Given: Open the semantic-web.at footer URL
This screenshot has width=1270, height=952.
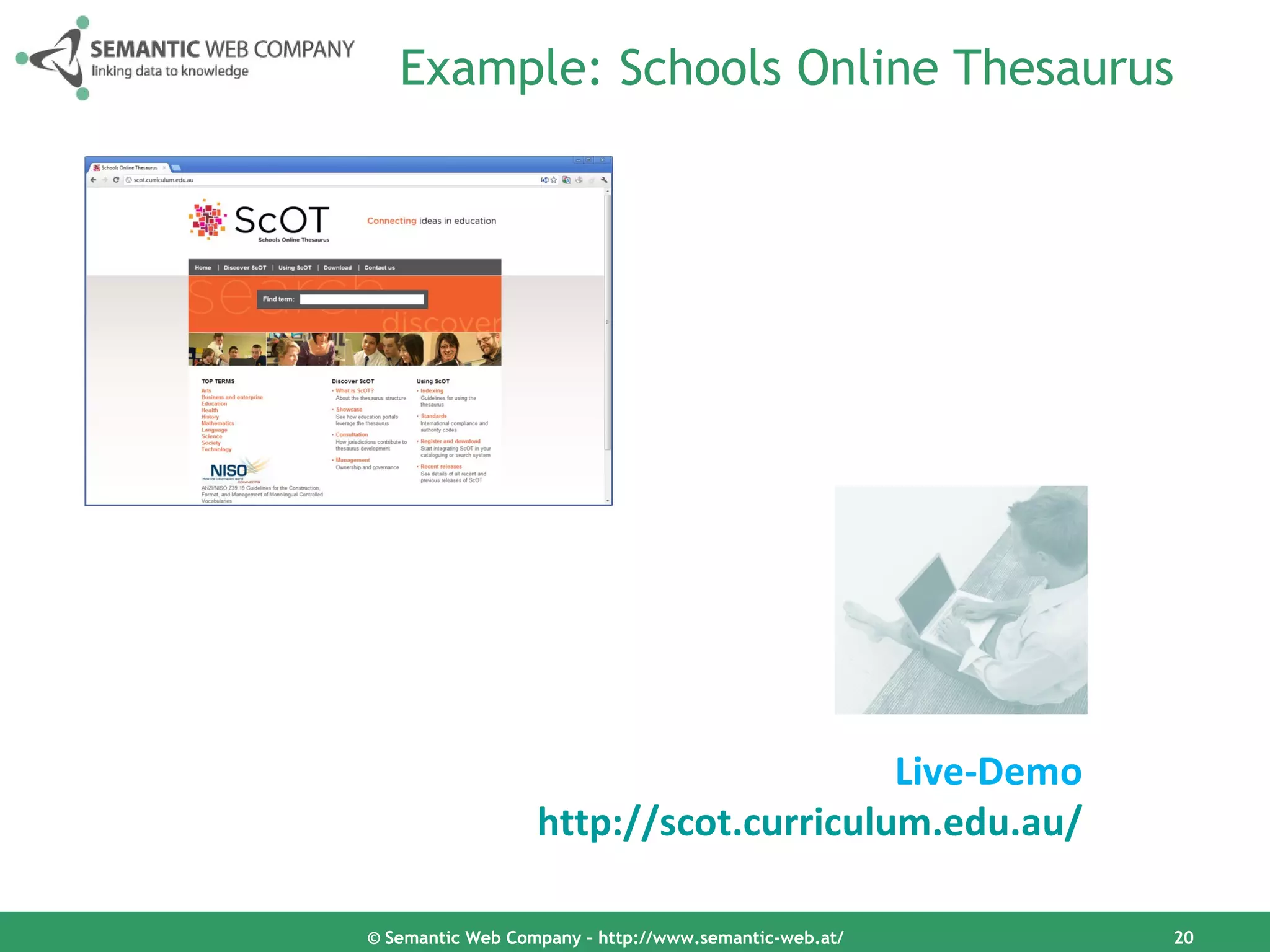Looking at the screenshot, I should [721, 938].
